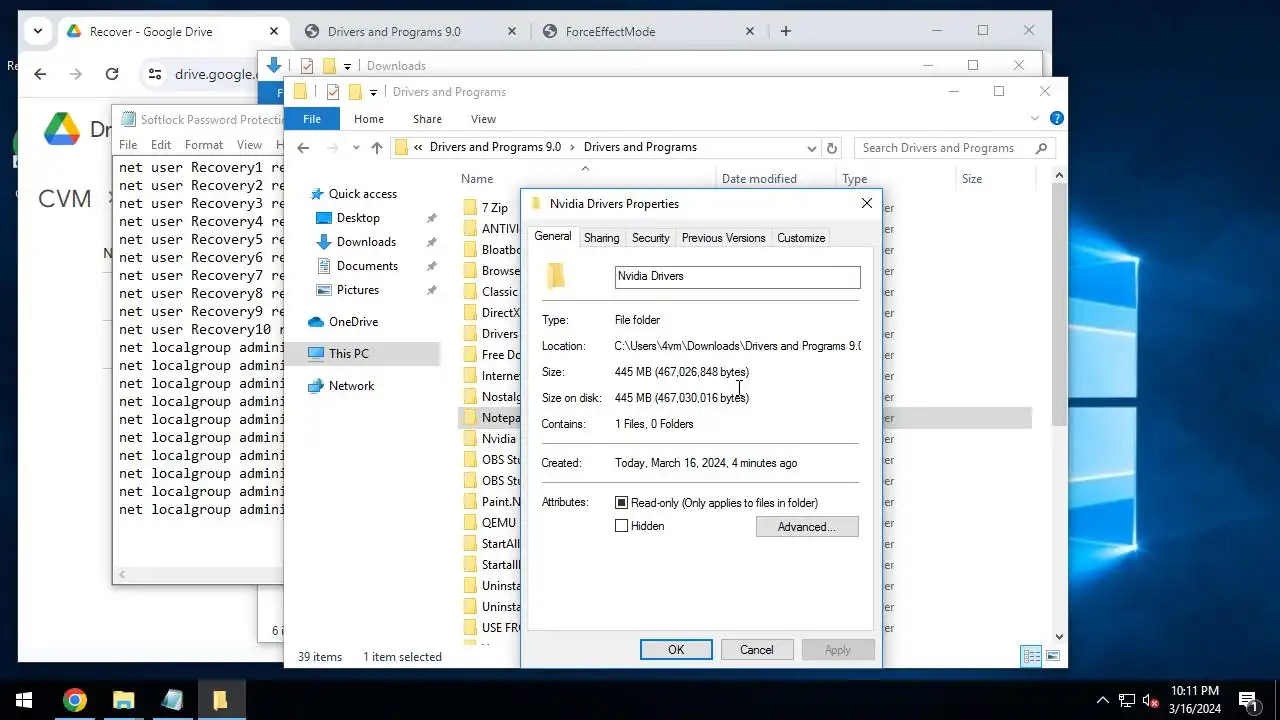Open Explorer Help question mark icon

click(x=1057, y=118)
